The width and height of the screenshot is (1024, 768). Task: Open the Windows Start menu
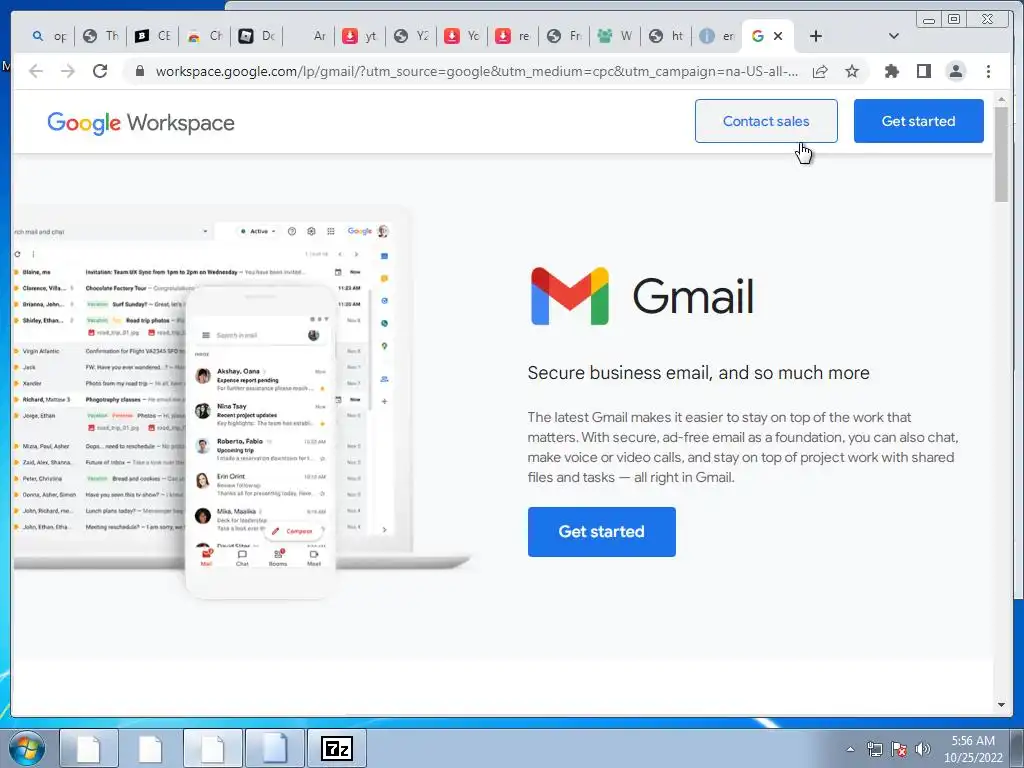click(x=26, y=748)
